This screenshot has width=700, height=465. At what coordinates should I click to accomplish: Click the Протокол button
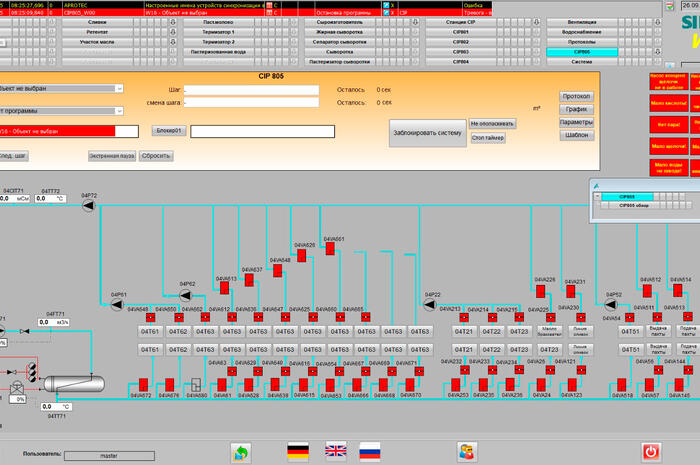click(576, 96)
